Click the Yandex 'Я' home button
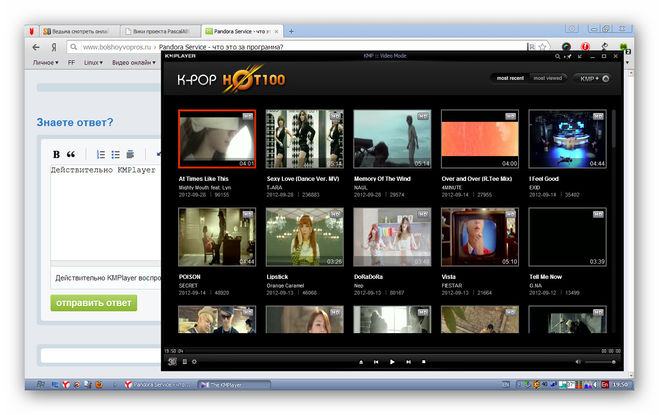 point(54,47)
